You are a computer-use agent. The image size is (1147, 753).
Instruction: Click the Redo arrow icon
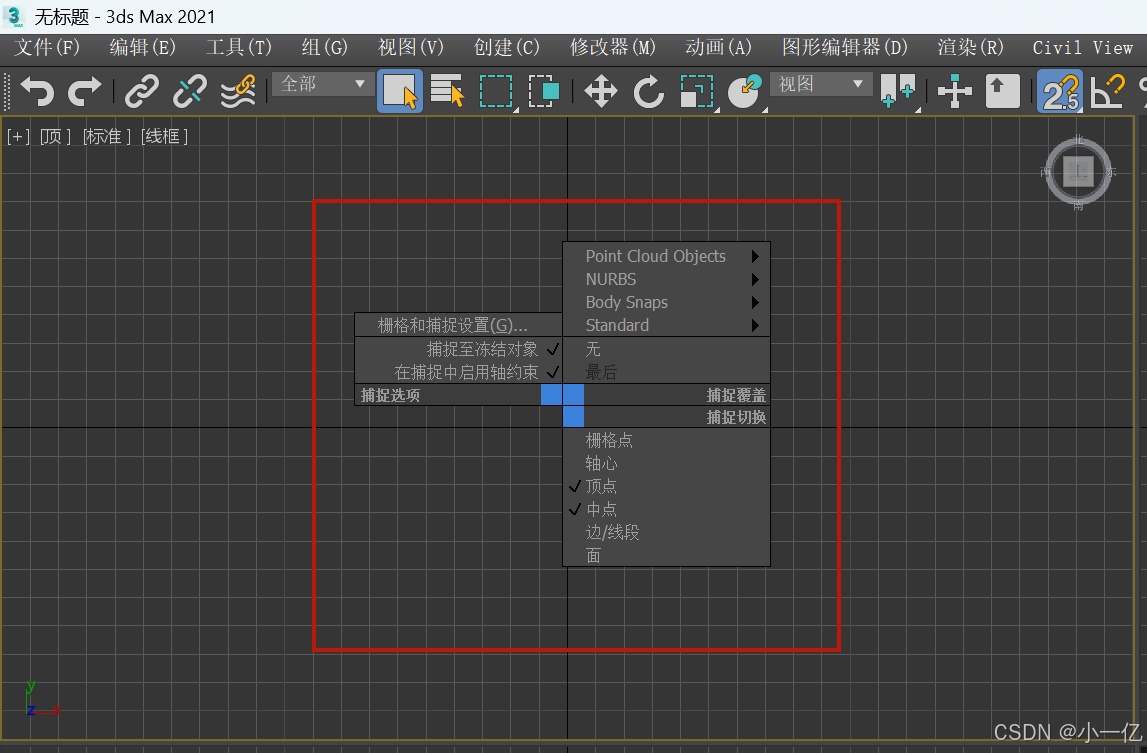point(85,91)
